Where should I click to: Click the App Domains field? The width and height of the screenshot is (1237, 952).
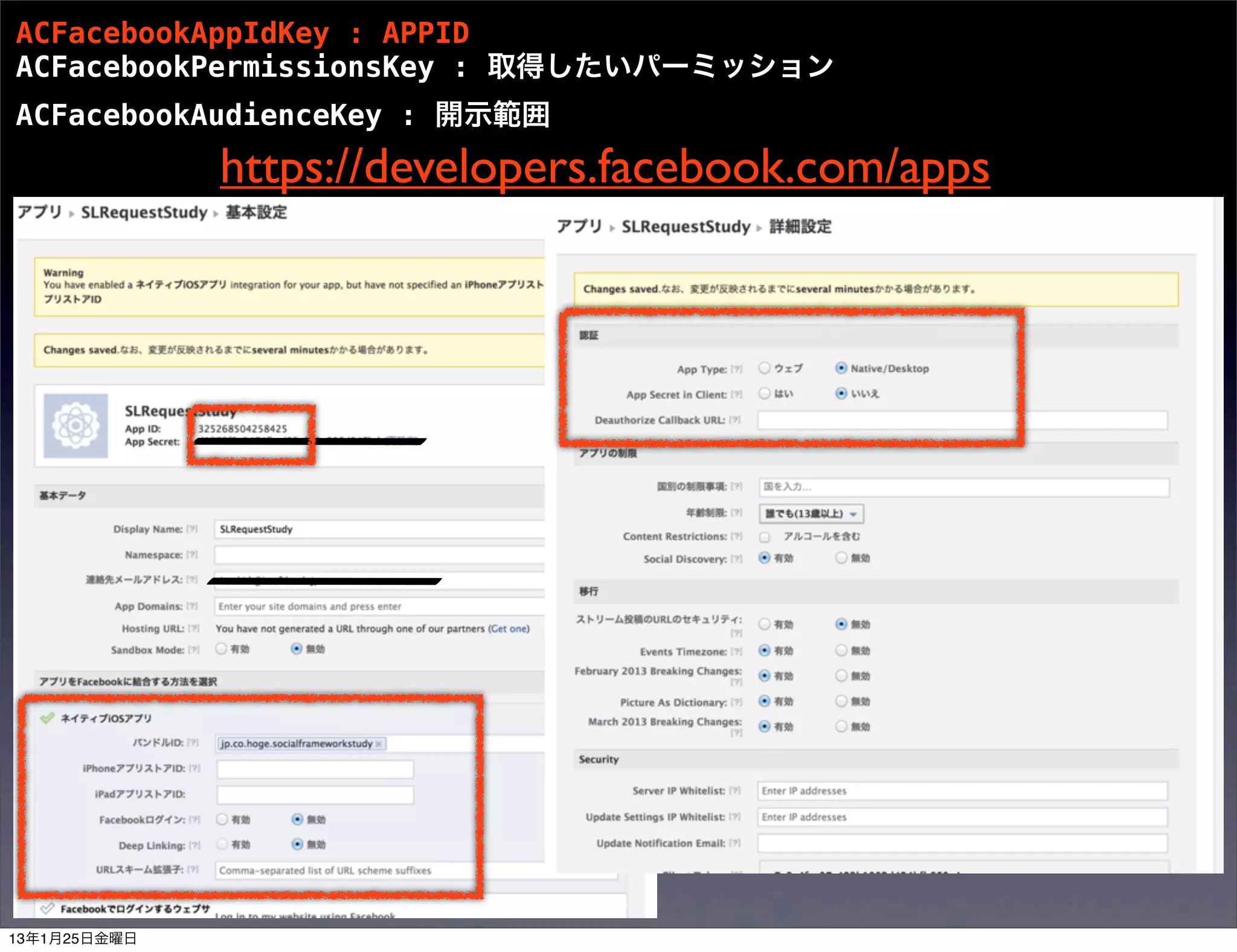379,606
